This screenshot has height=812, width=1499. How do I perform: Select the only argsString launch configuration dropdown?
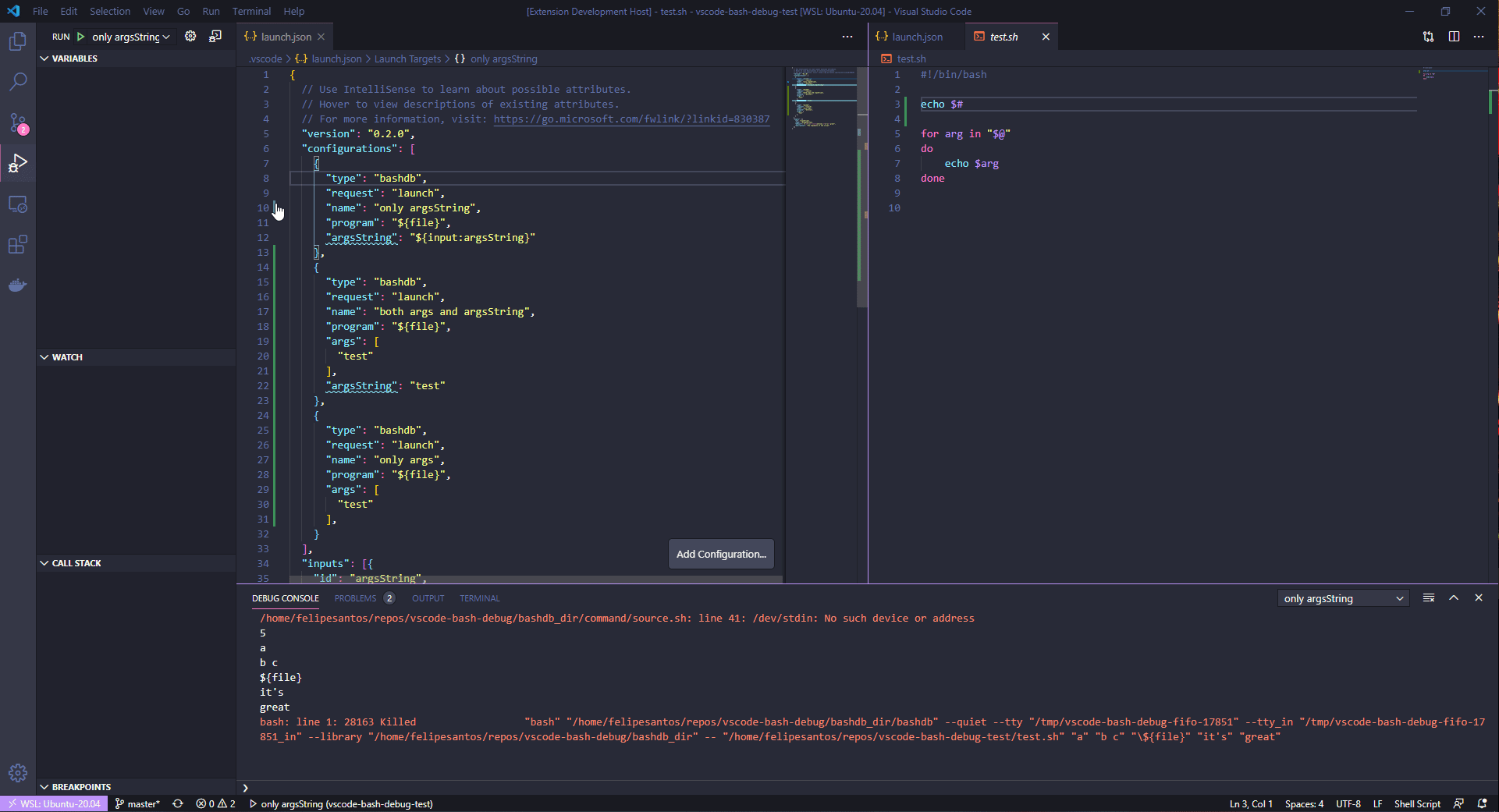click(x=131, y=37)
